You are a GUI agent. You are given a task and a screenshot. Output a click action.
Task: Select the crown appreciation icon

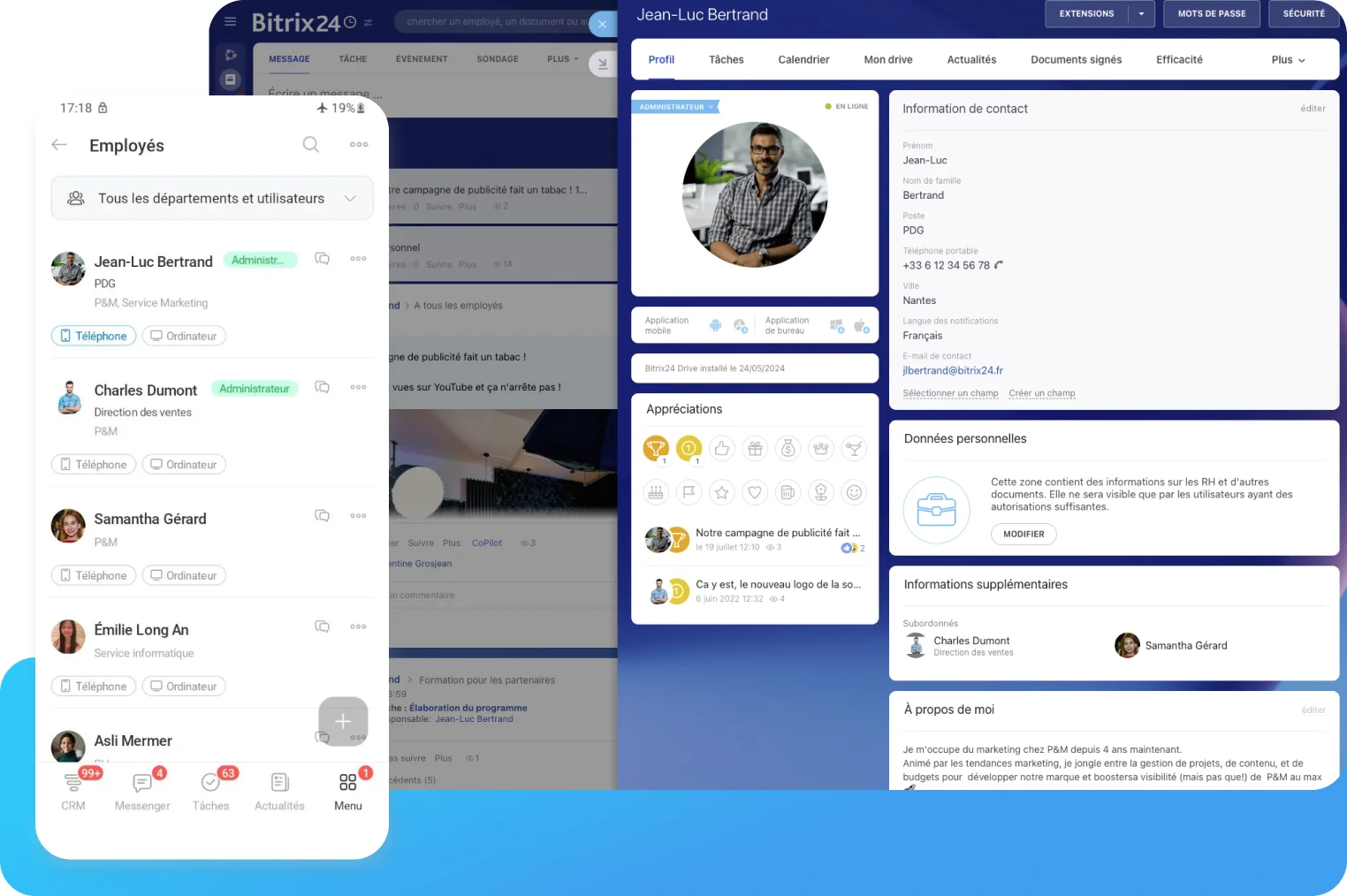click(821, 448)
